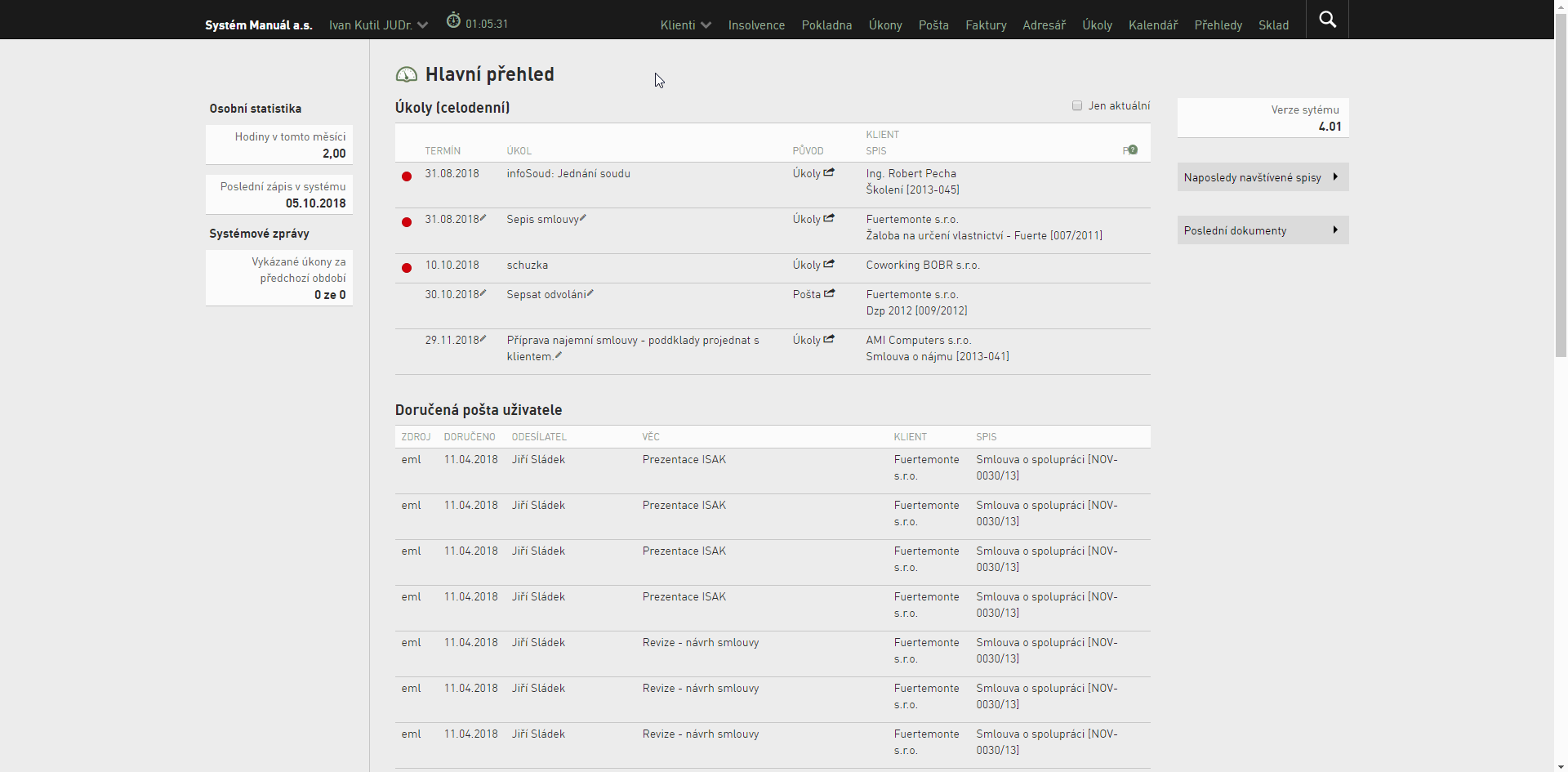1568x772 pixels.
Task: Expand Naposledy navštívené spisy panel
Action: [x=1263, y=177]
